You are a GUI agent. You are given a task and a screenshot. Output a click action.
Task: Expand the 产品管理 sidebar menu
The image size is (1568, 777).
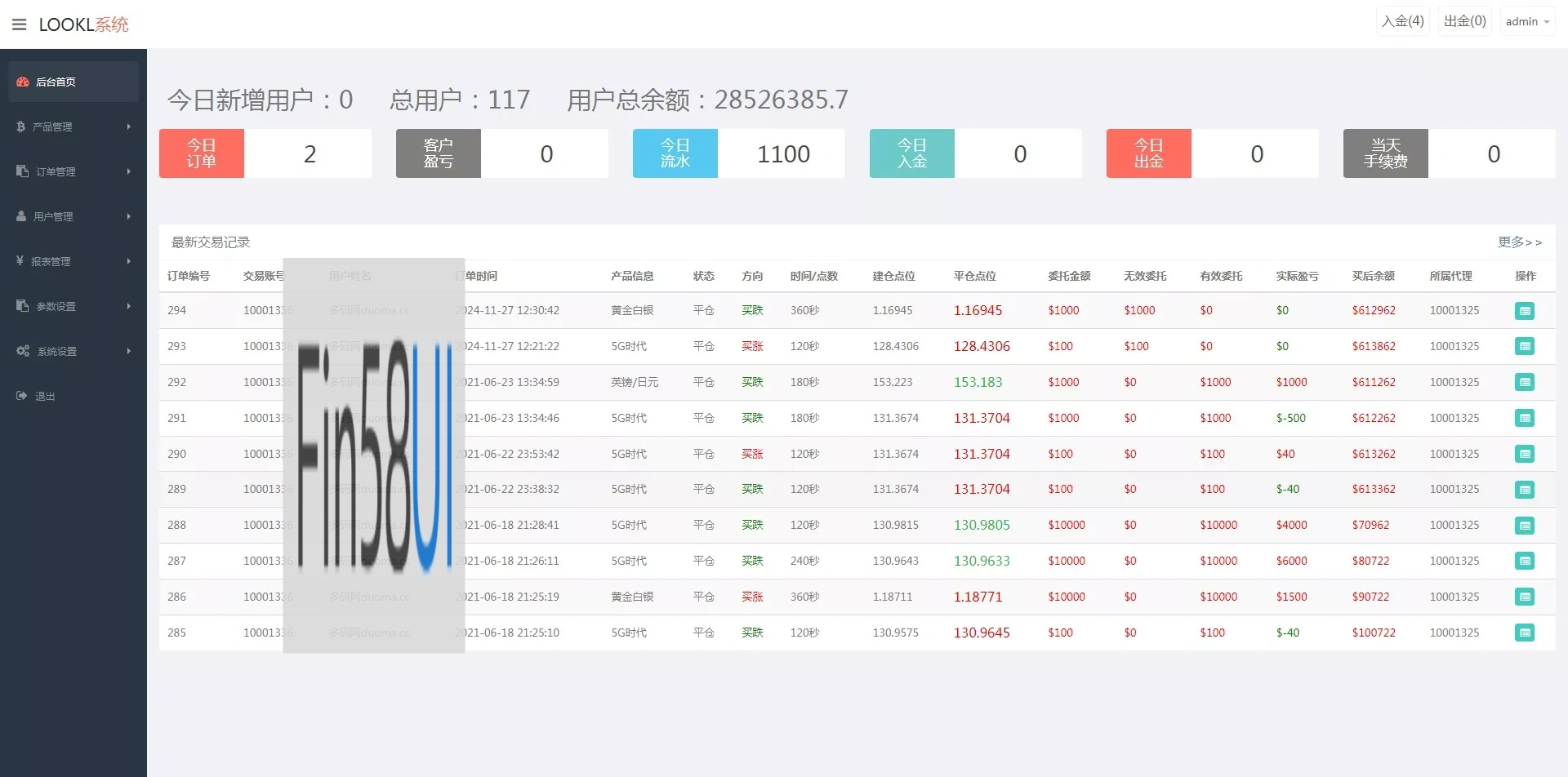[72, 127]
